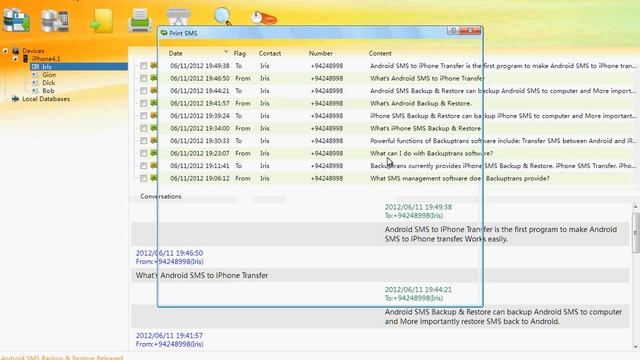Sort messages by Date column header
The height and width of the screenshot is (360, 640).
pos(176,53)
